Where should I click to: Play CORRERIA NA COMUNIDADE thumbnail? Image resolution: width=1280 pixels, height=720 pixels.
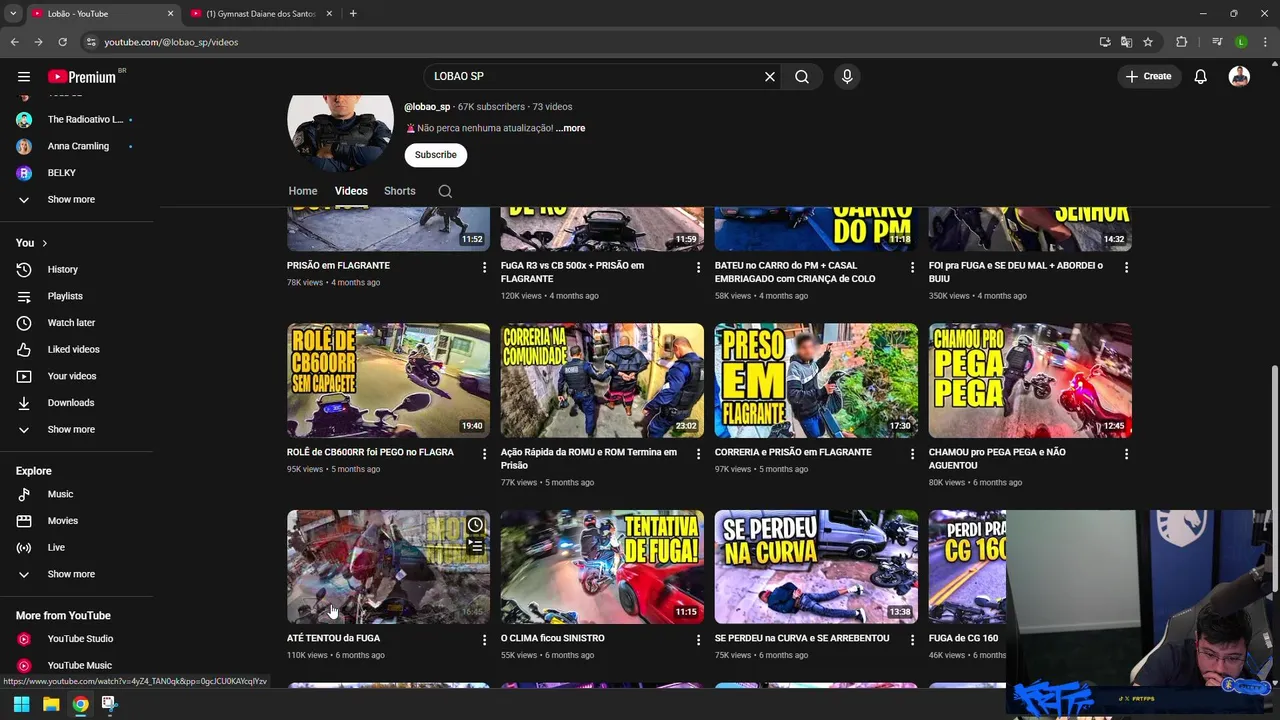(602, 380)
